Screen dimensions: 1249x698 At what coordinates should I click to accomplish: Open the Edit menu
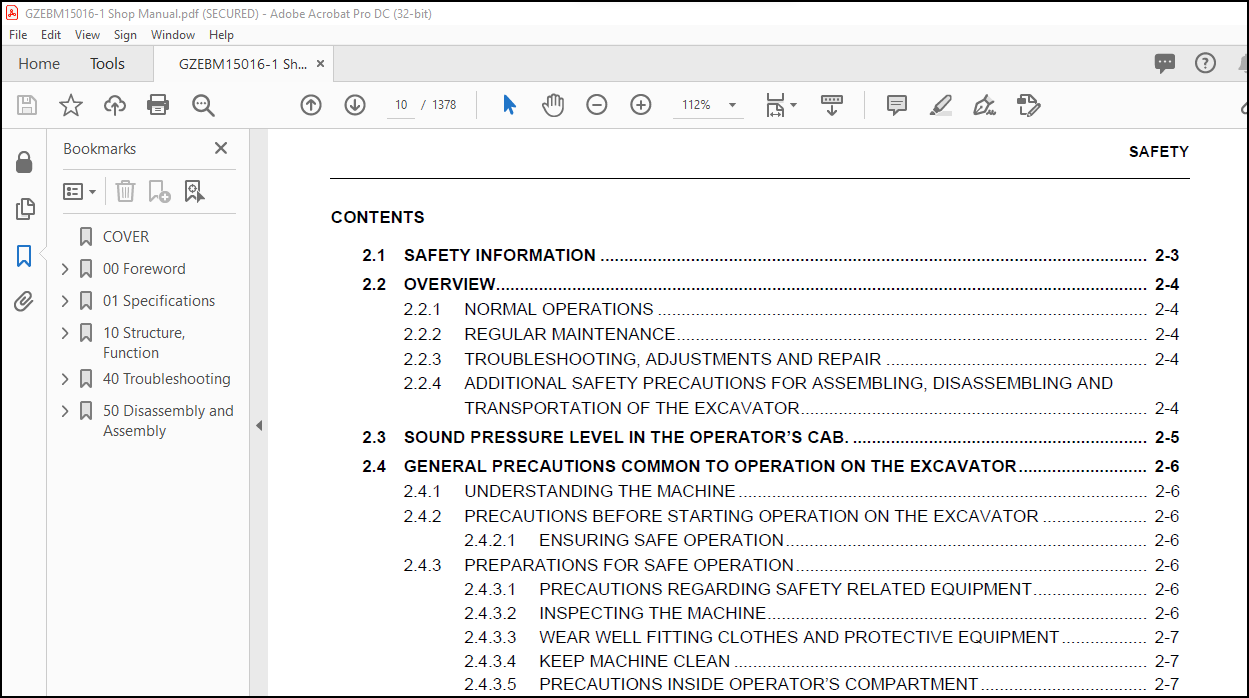point(51,34)
